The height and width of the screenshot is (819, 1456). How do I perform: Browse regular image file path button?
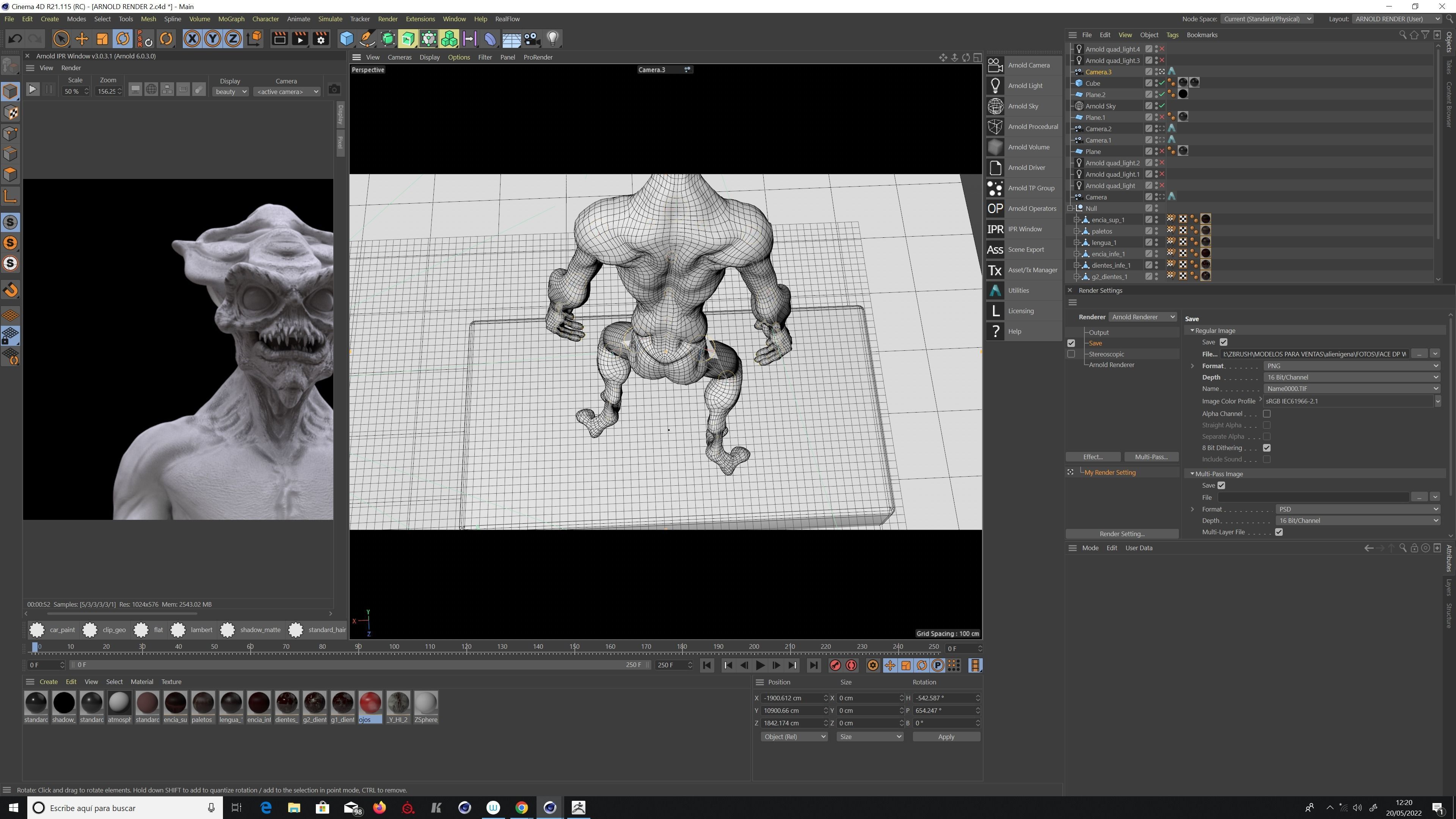[x=1419, y=354]
